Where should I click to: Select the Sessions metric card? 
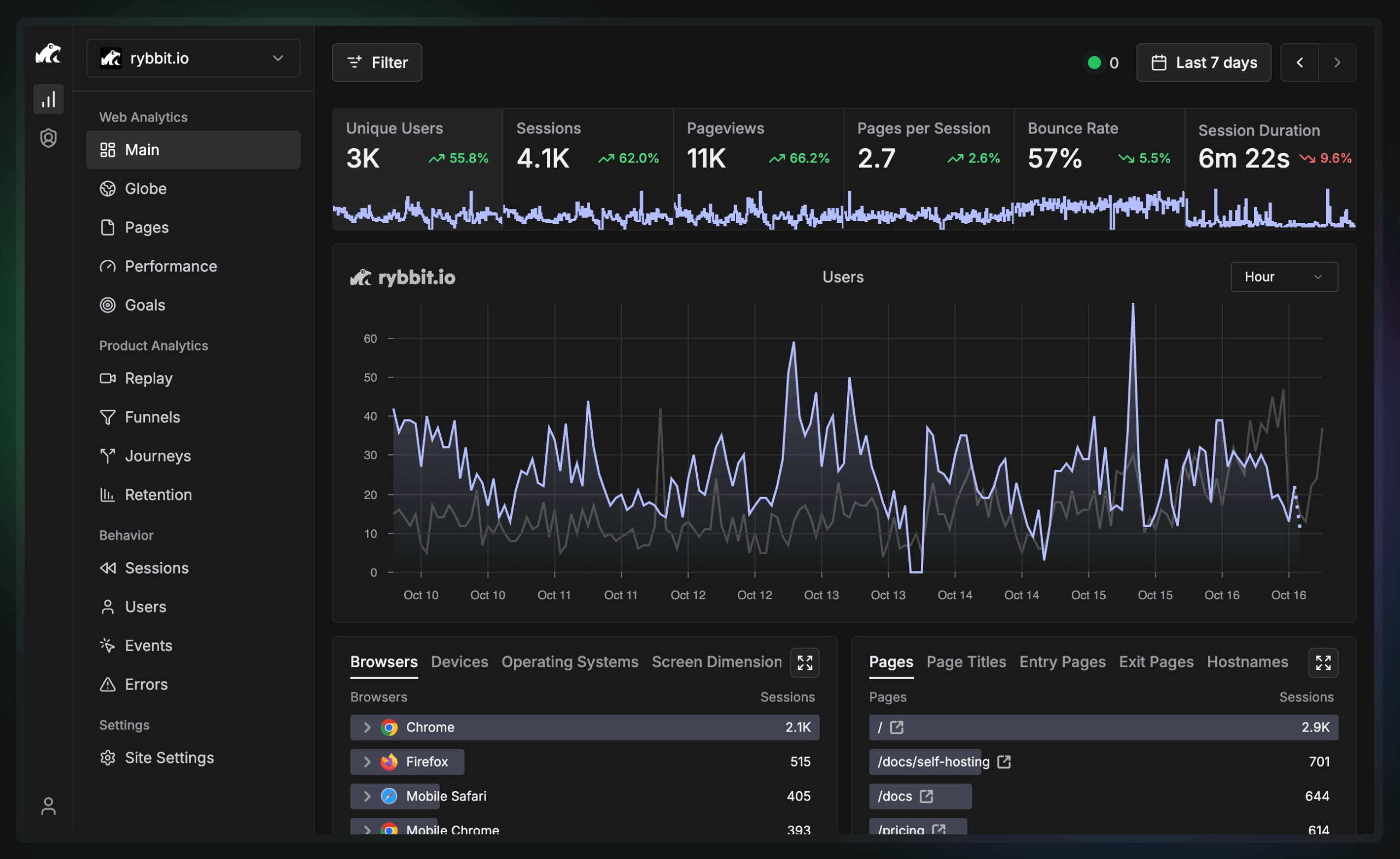click(x=587, y=148)
